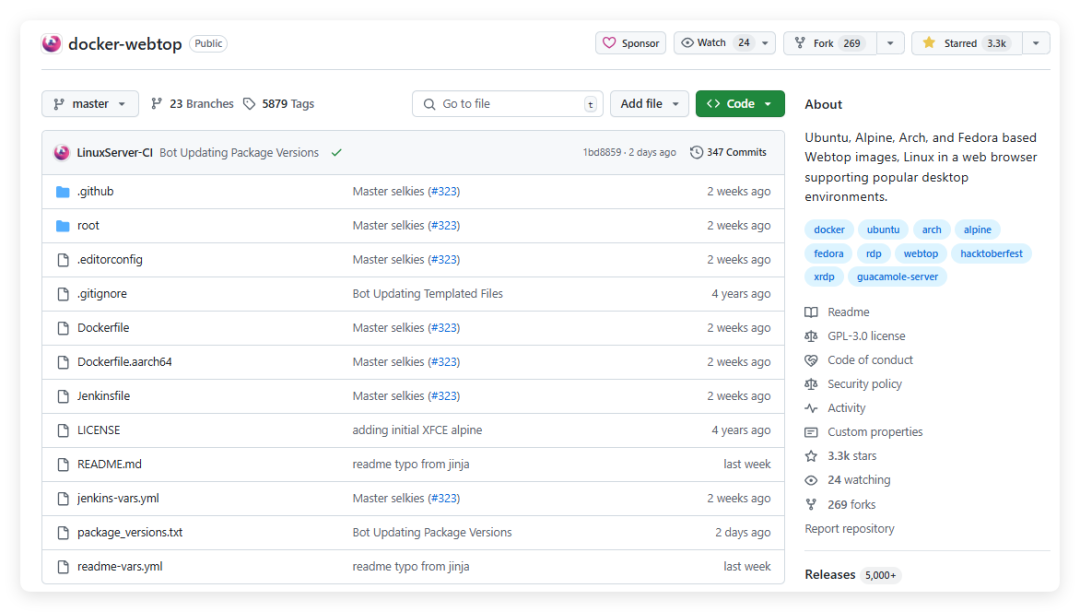Open the master branch dropdown
Image resolution: width=1080 pixels, height=612 pixels.
(90, 104)
